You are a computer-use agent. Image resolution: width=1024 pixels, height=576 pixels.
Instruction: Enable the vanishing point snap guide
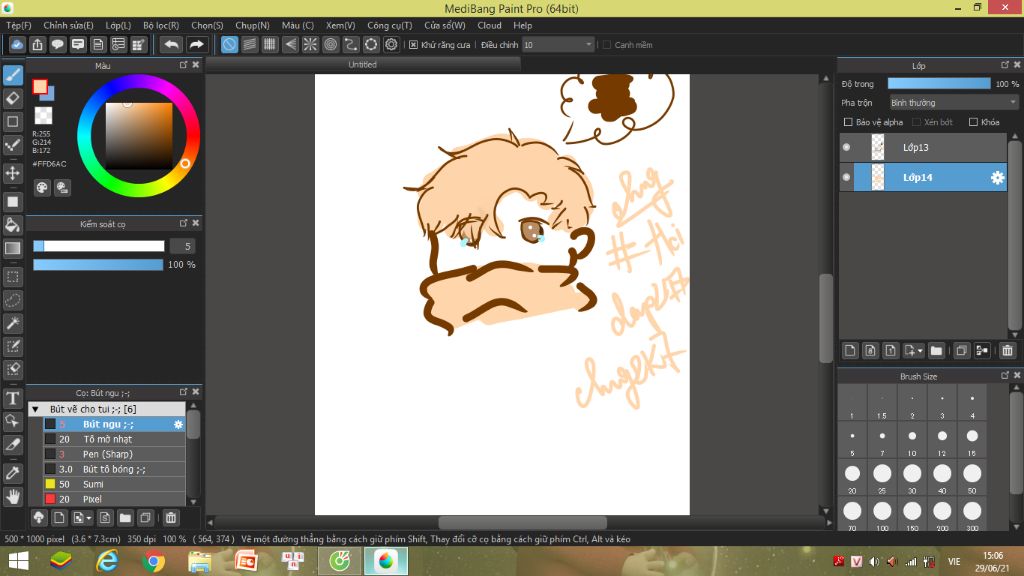290,44
